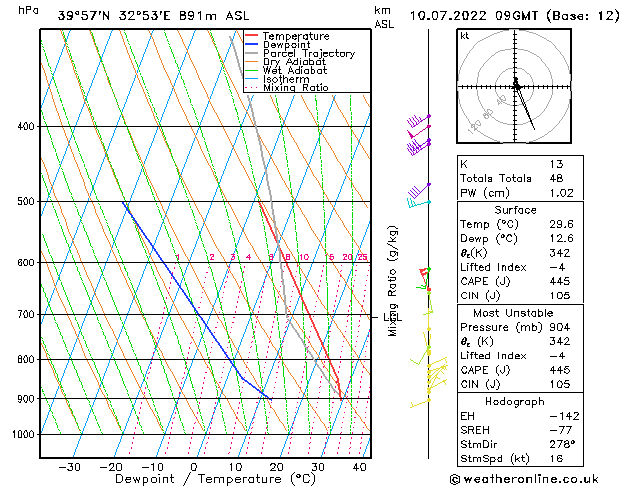629x486 pixels.
Task: Click the gray Parcel Trajectory legend line sample
Action: click(x=251, y=53)
